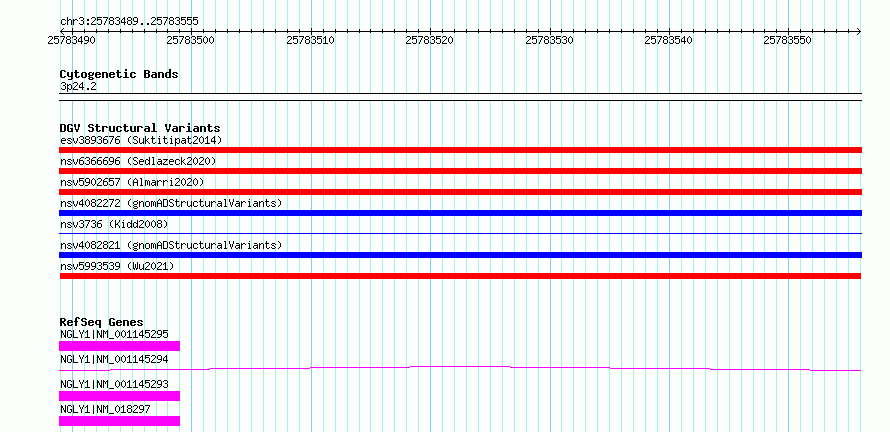Image resolution: width=890 pixels, height=432 pixels.
Task: Open variant nsv6366696 (Sedlazeck2020) label
Action: pyautogui.click(x=138, y=161)
